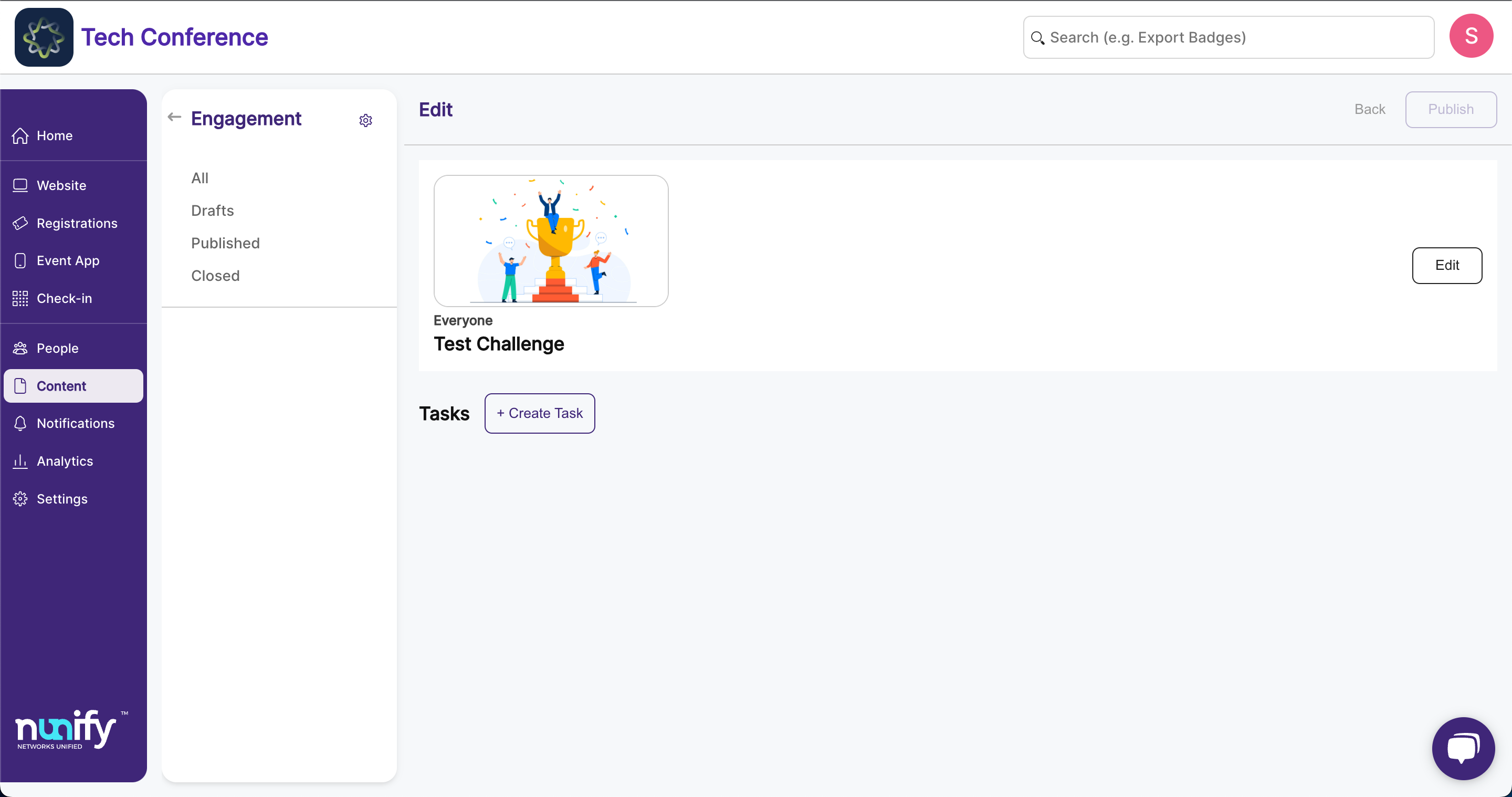Image resolution: width=1512 pixels, height=797 pixels.
Task: Open Analytics section in sidebar
Action: [65, 460]
